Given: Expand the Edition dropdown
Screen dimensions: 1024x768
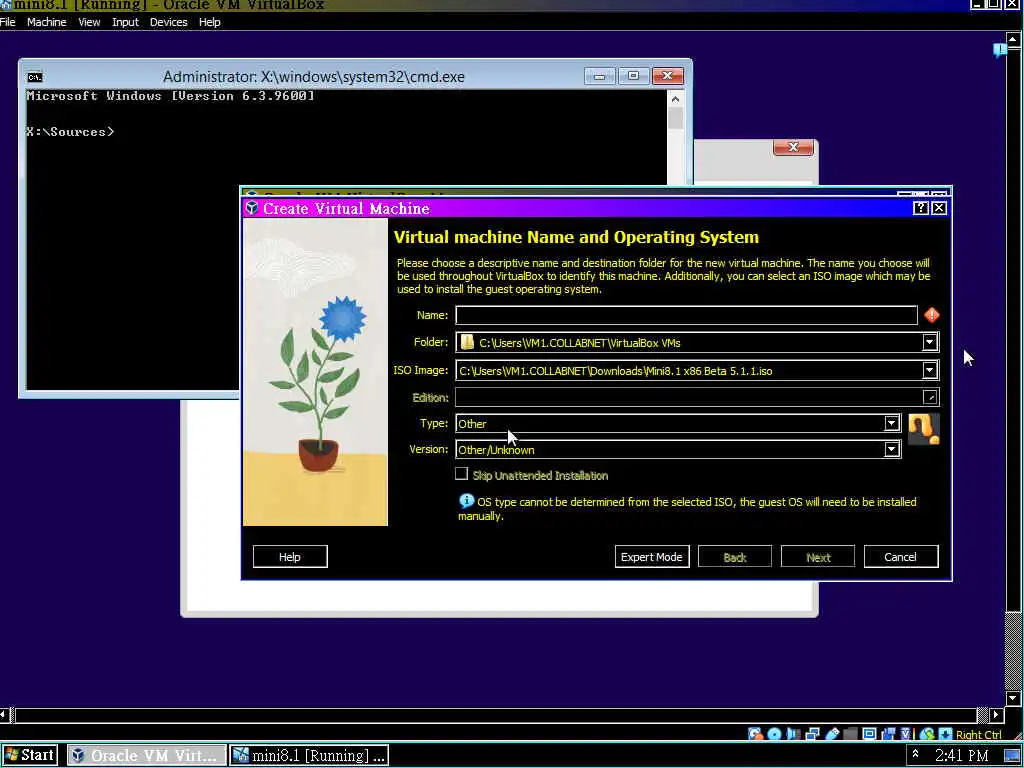Looking at the screenshot, I should coord(930,397).
